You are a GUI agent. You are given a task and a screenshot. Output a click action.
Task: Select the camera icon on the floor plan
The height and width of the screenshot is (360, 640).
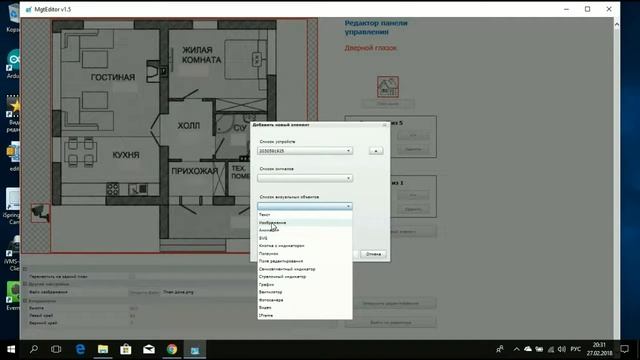pyautogui.click(x=40, y=213)
